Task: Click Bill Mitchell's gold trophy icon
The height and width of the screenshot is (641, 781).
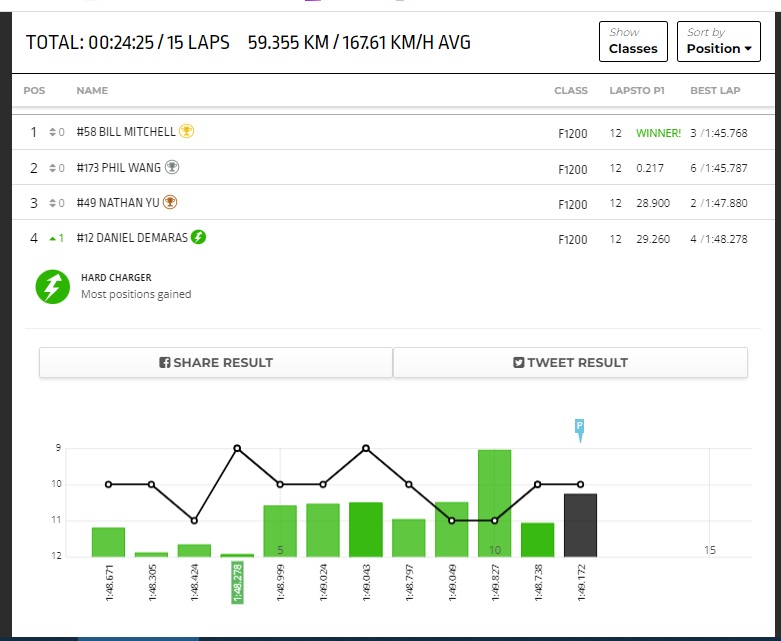Action: [186, 131]
